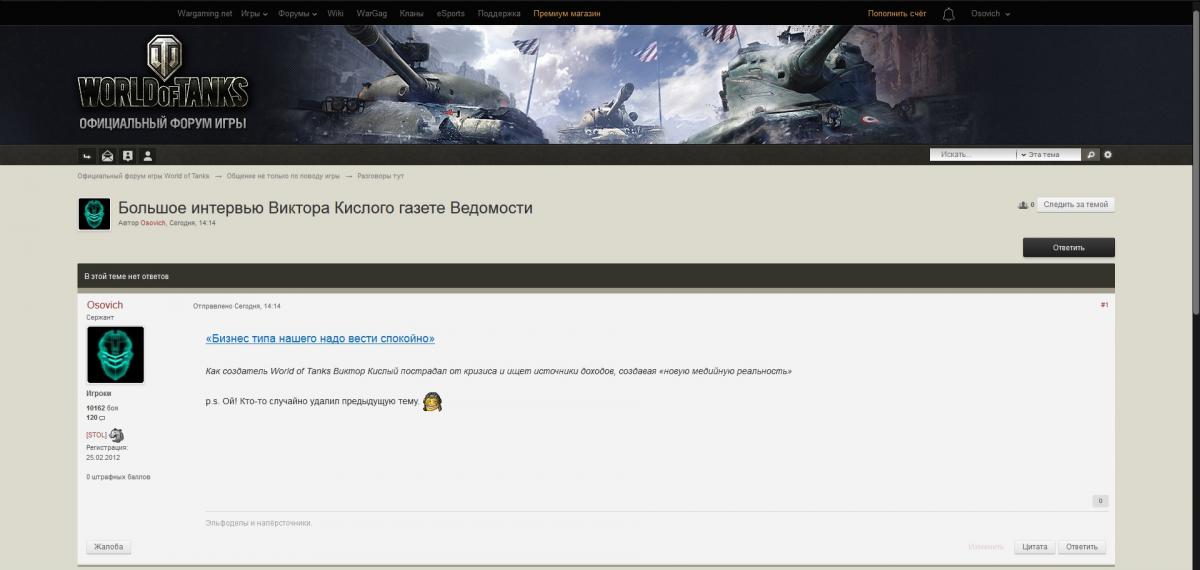Click the author link Osovich under the title
This screenshot has height=570, width=1200.
coord(153,223)
